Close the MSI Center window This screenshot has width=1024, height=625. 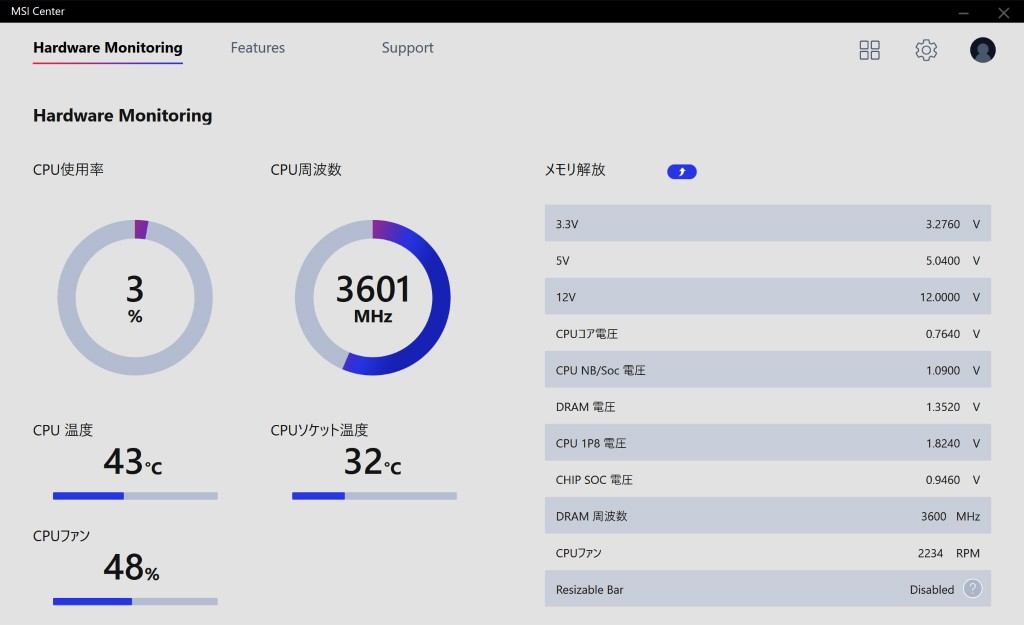pos(1004,12)
